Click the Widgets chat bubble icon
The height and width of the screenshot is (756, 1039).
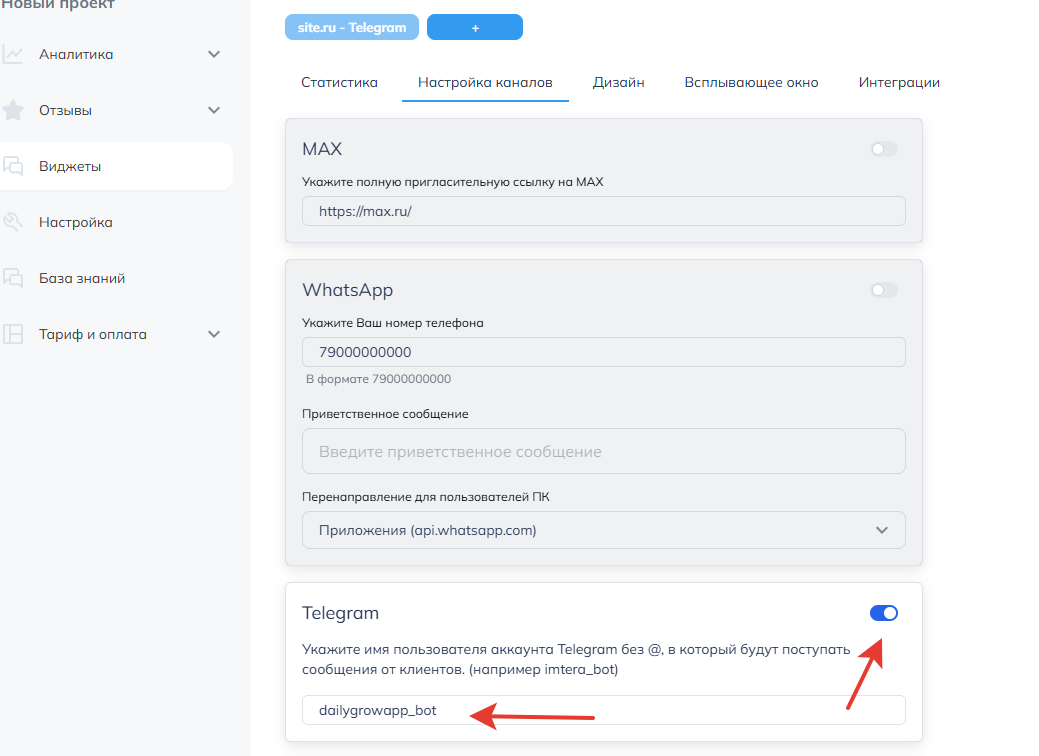coord(13,166)
